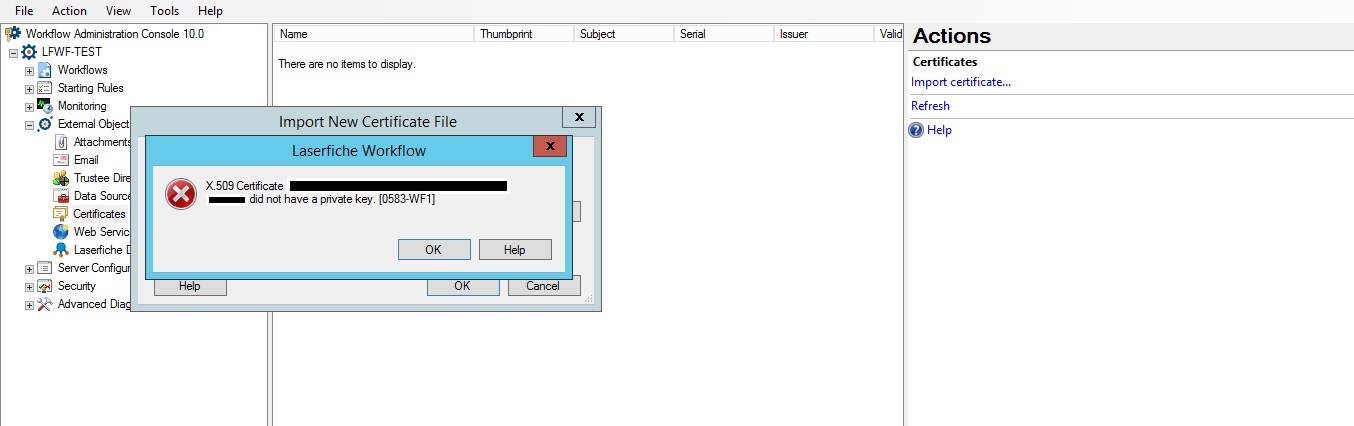Click the Web Services globe icon
The image size is (1354, 426).
point(61,232)
